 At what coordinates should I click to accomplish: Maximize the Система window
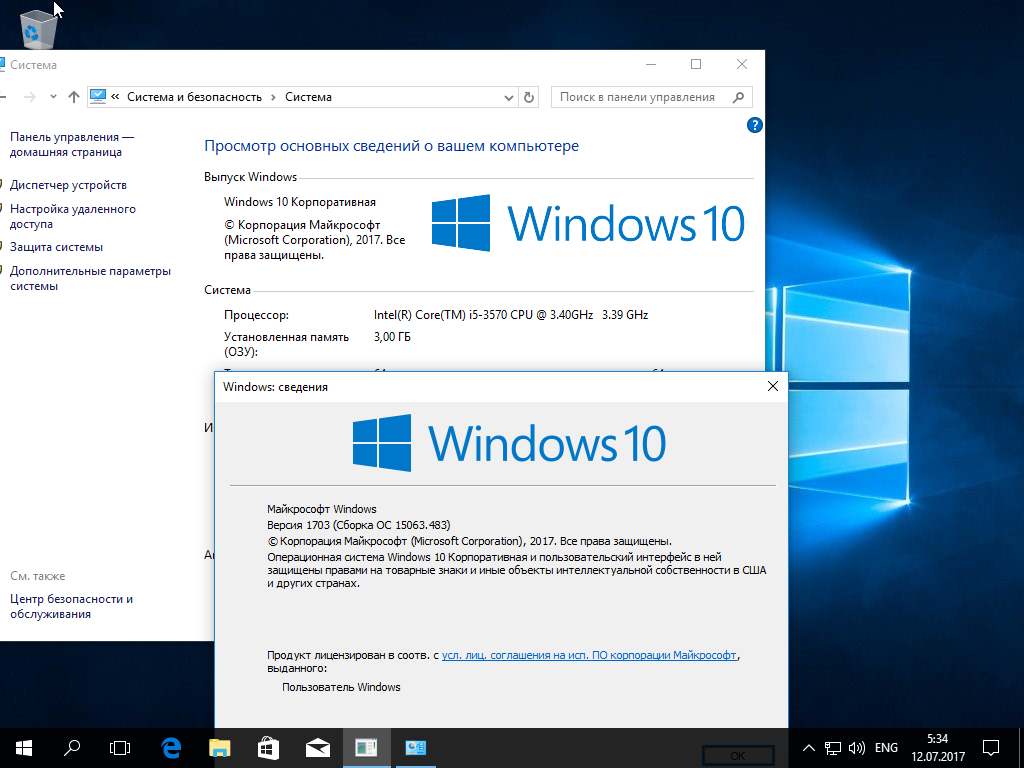point(696,64)
